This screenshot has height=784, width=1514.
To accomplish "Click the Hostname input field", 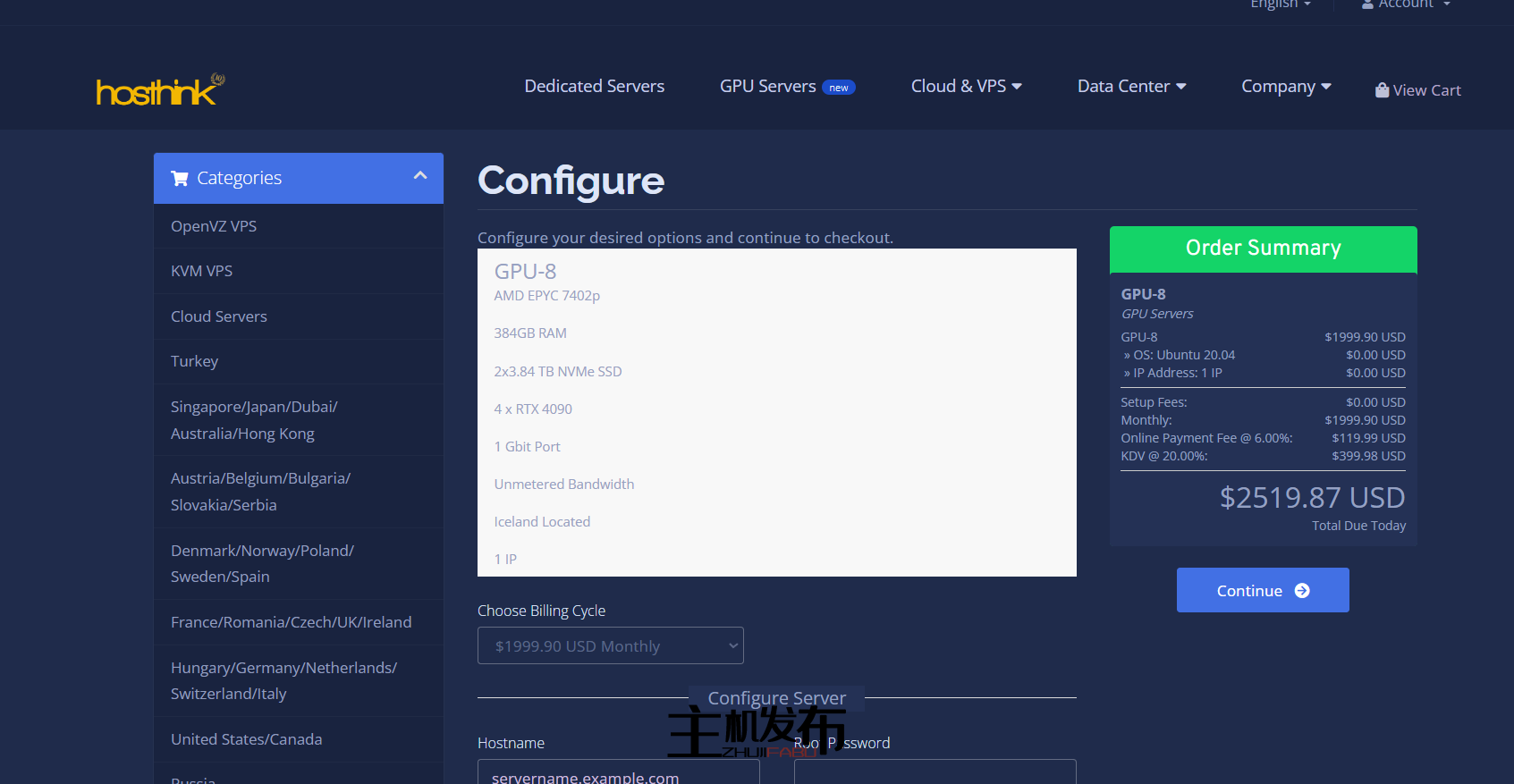I will [618, 773].
